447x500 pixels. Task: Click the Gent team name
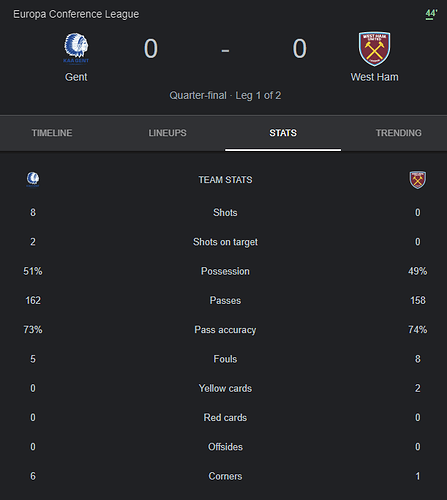(x=76, y=77)
